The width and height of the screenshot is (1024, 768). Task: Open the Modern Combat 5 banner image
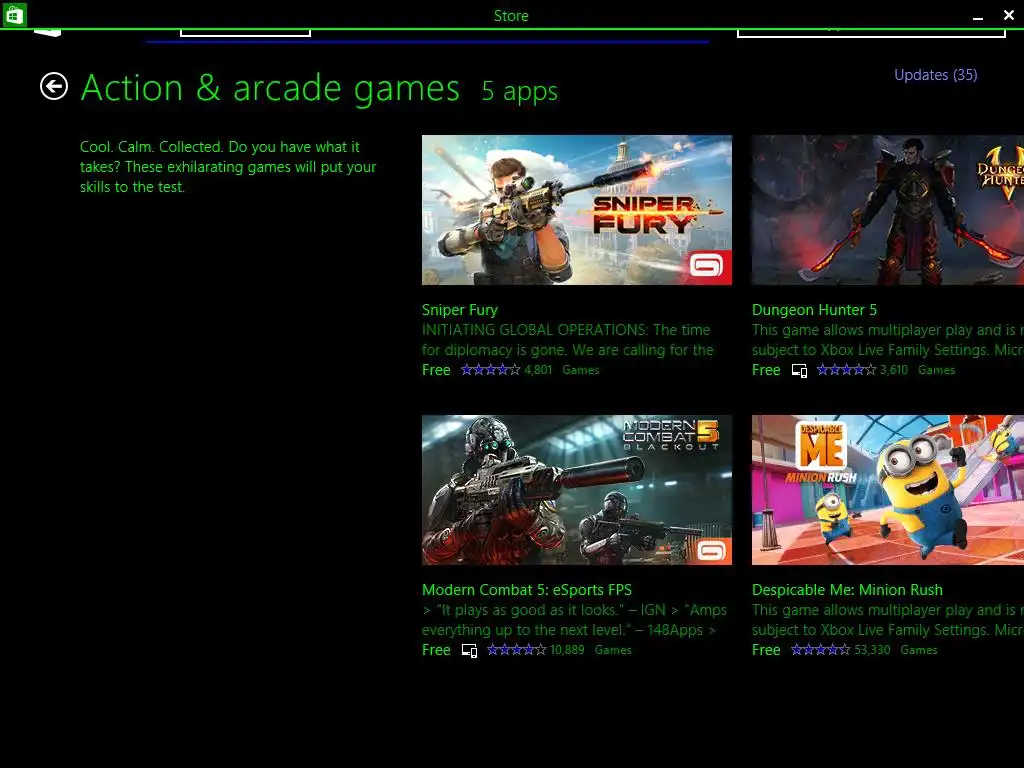coord(577,490)
